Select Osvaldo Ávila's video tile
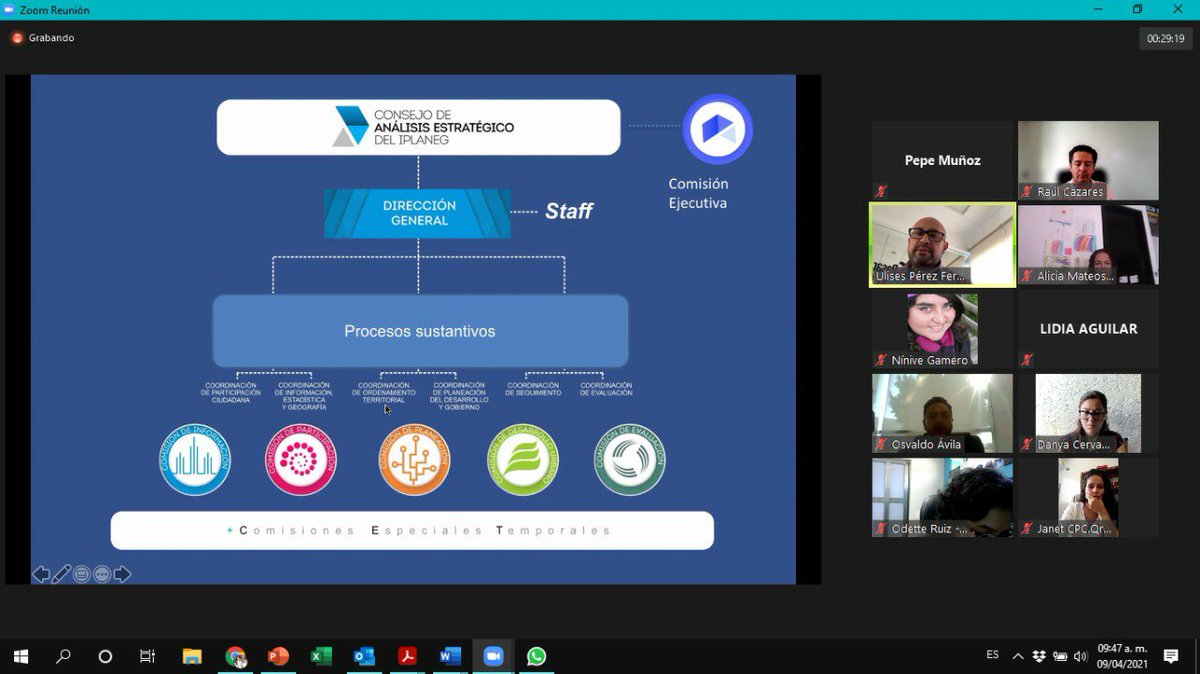1200x674 pixels. pos(942,413)
